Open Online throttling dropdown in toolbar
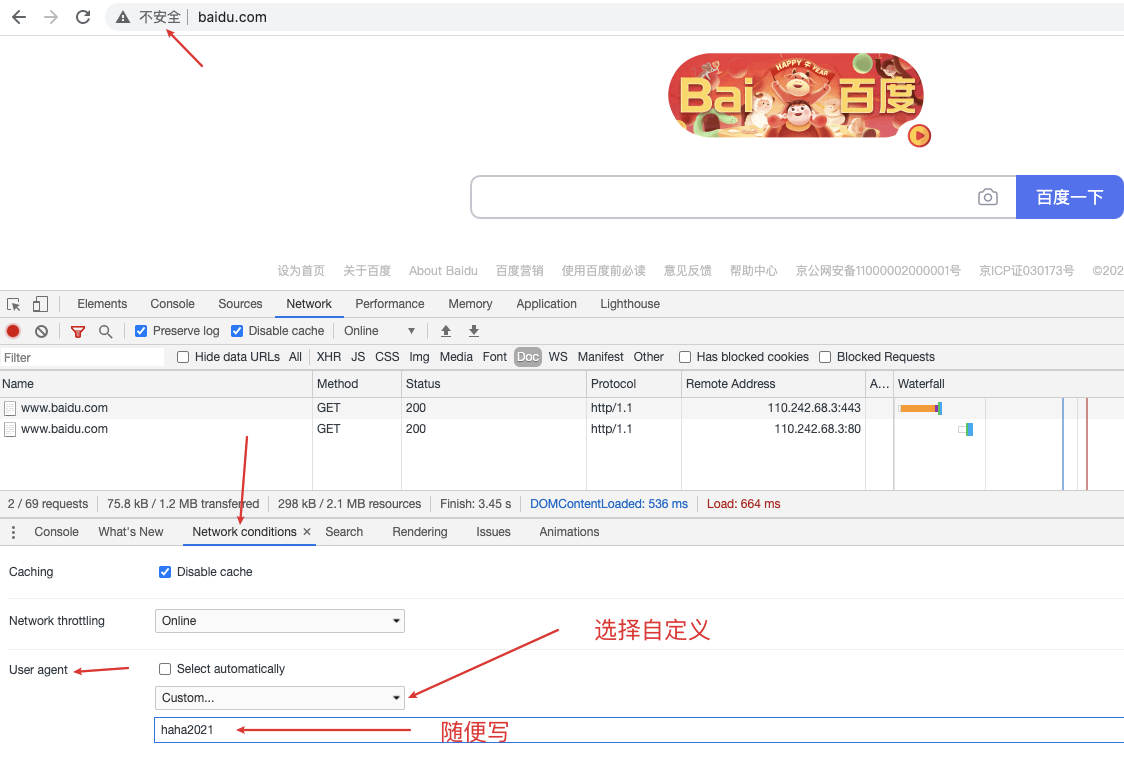 point(379,331)
